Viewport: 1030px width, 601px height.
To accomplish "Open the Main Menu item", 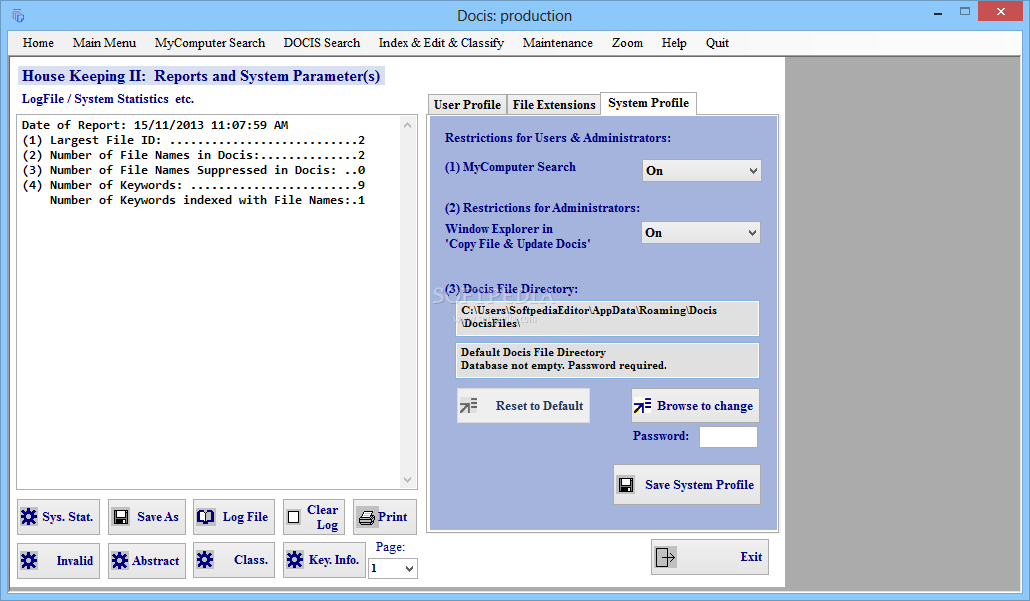I will pos(104,43).
